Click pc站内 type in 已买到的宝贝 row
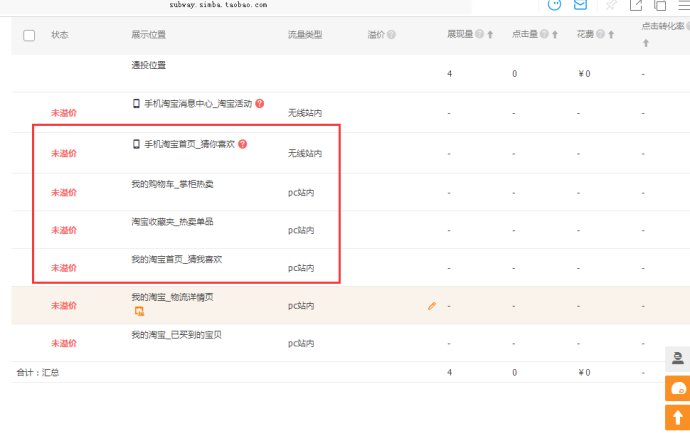Image resolution: width=690 pixels, height=436 pixels. [301, 344]
